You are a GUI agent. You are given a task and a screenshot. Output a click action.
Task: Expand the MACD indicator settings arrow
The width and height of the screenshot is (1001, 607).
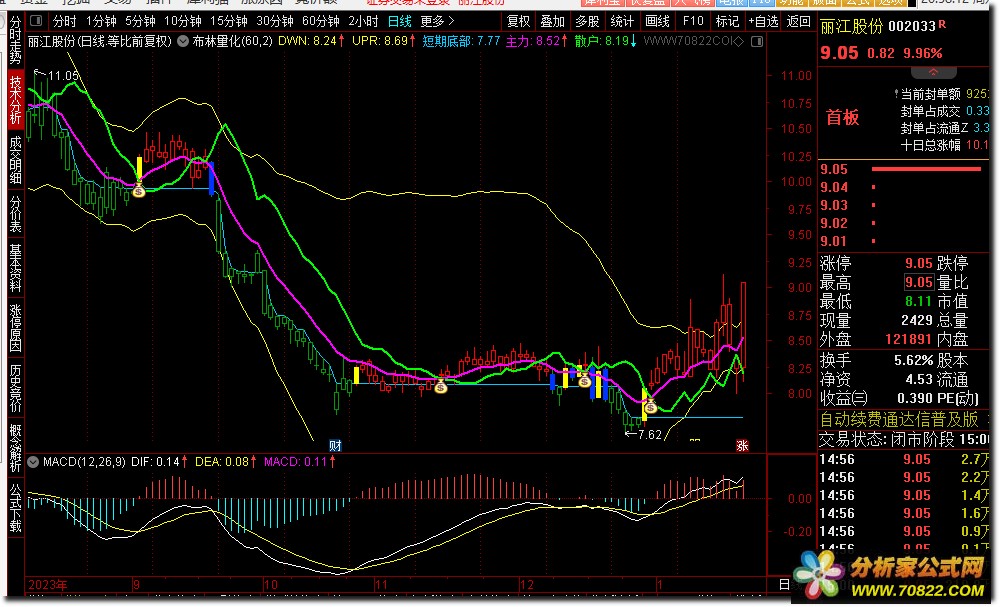[x=34, y=462]
